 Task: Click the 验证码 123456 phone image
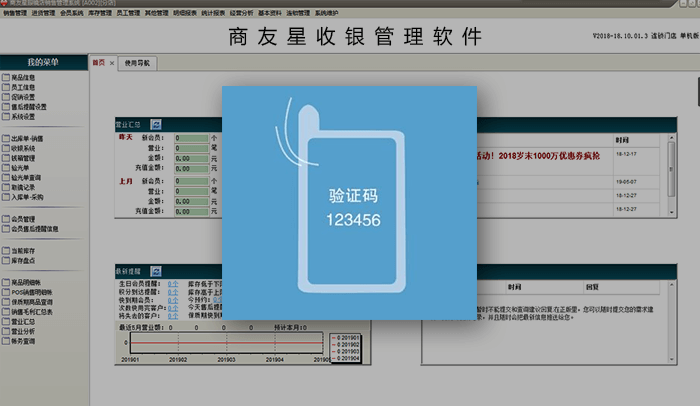350,203
